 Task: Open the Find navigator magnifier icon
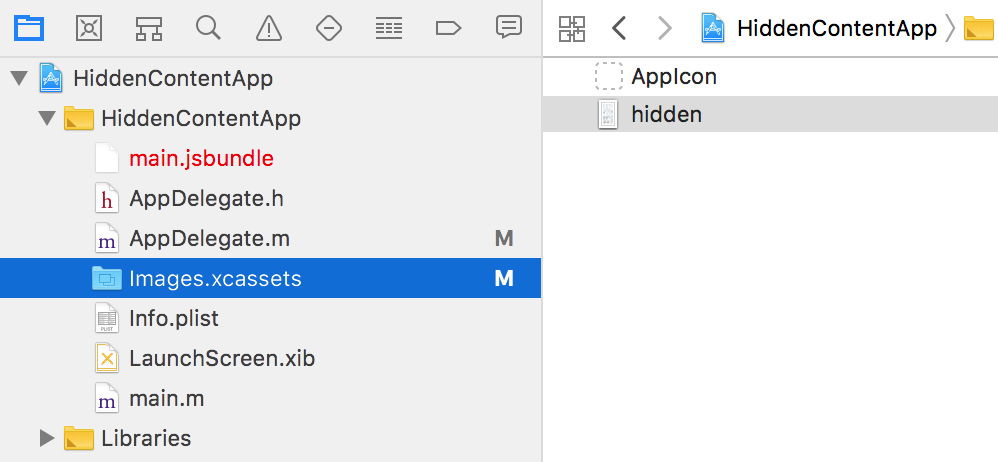click(208, 28)
